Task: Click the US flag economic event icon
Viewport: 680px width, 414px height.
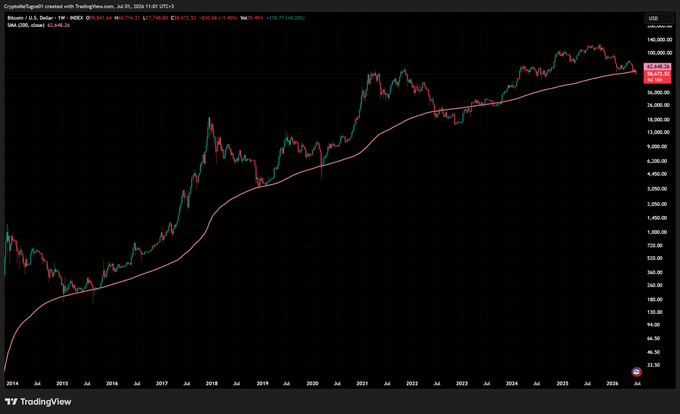Action: tap(636, 372)
